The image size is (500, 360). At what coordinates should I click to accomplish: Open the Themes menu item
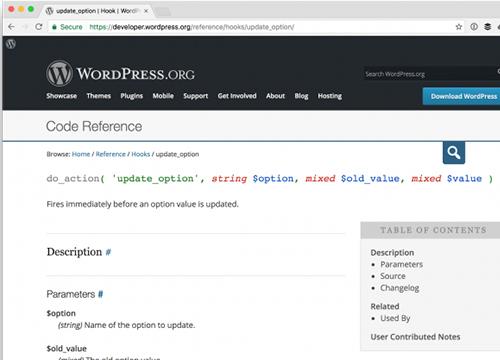click(99, 96)
